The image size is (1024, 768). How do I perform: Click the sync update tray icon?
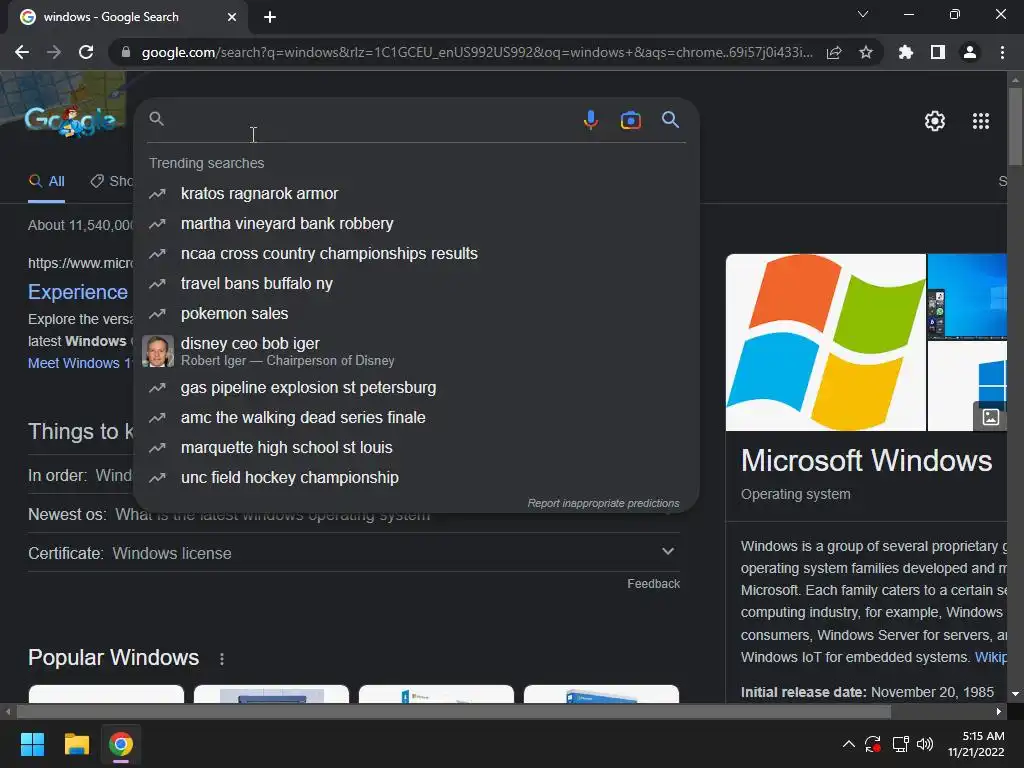[x=872, y=744]
